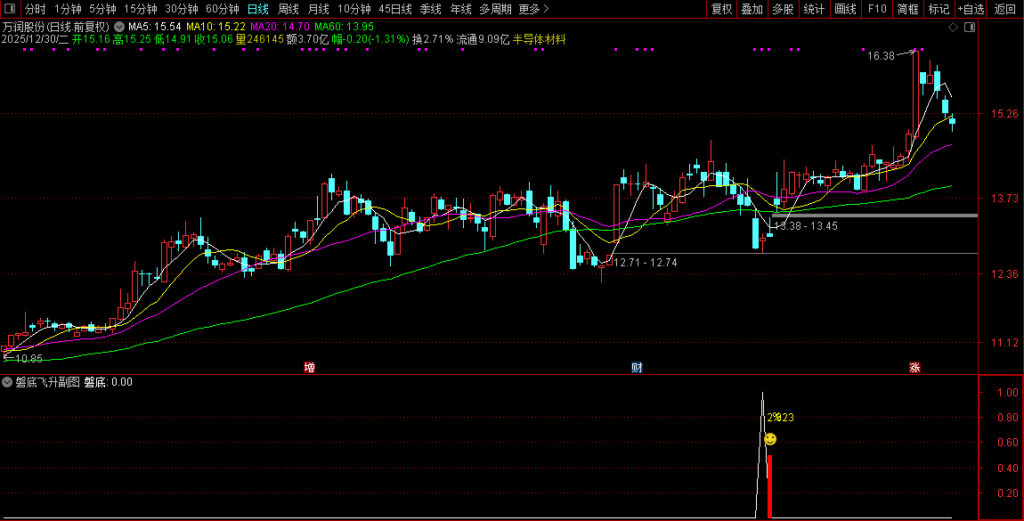Click the 半导体材料 sector link
Image resolution: width=1024 pixels, height=521 pixels.
pyautogui.click(x=539, y=40)
